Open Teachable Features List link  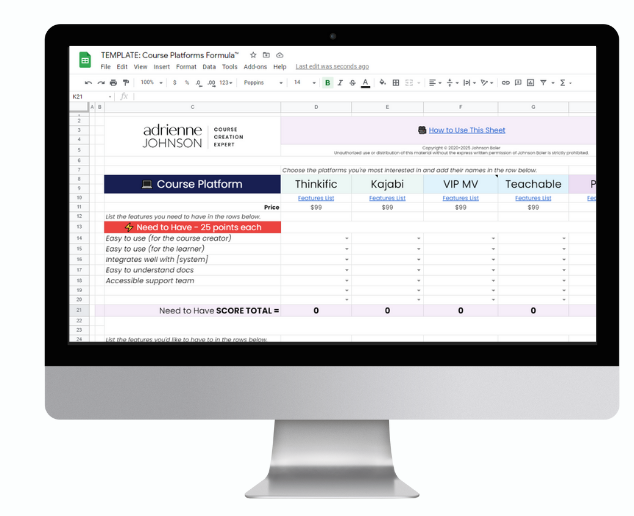(533, 198)
